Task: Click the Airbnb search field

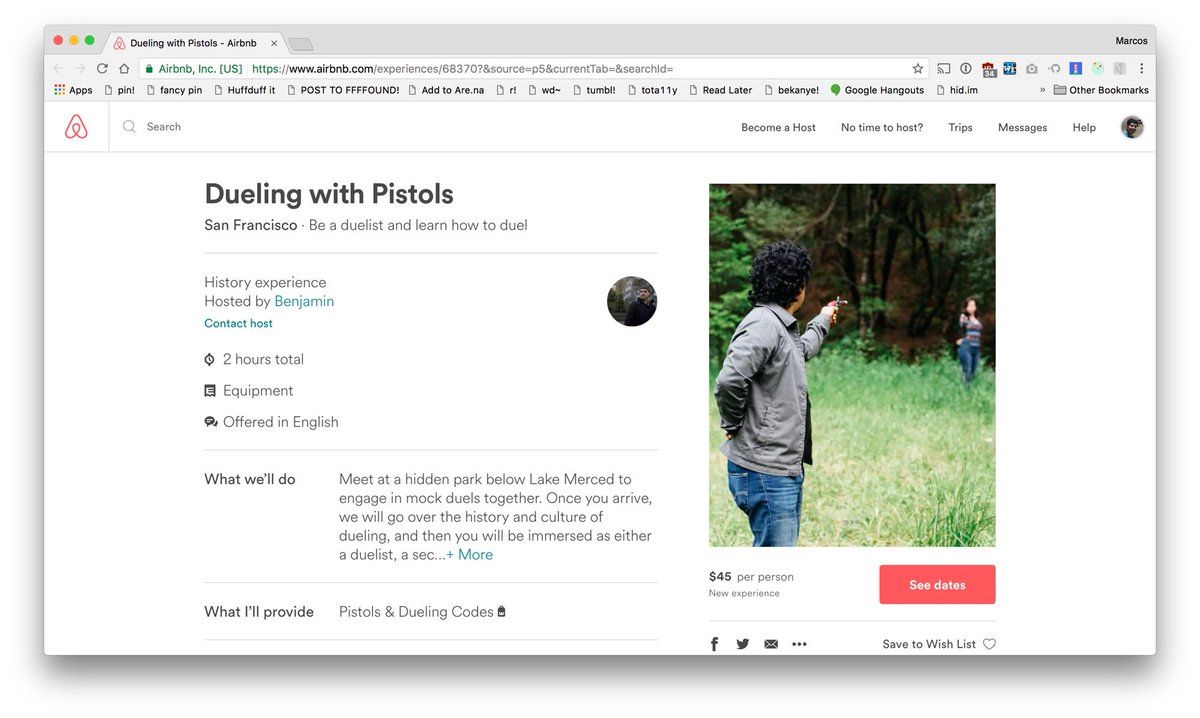Action: 300,127
